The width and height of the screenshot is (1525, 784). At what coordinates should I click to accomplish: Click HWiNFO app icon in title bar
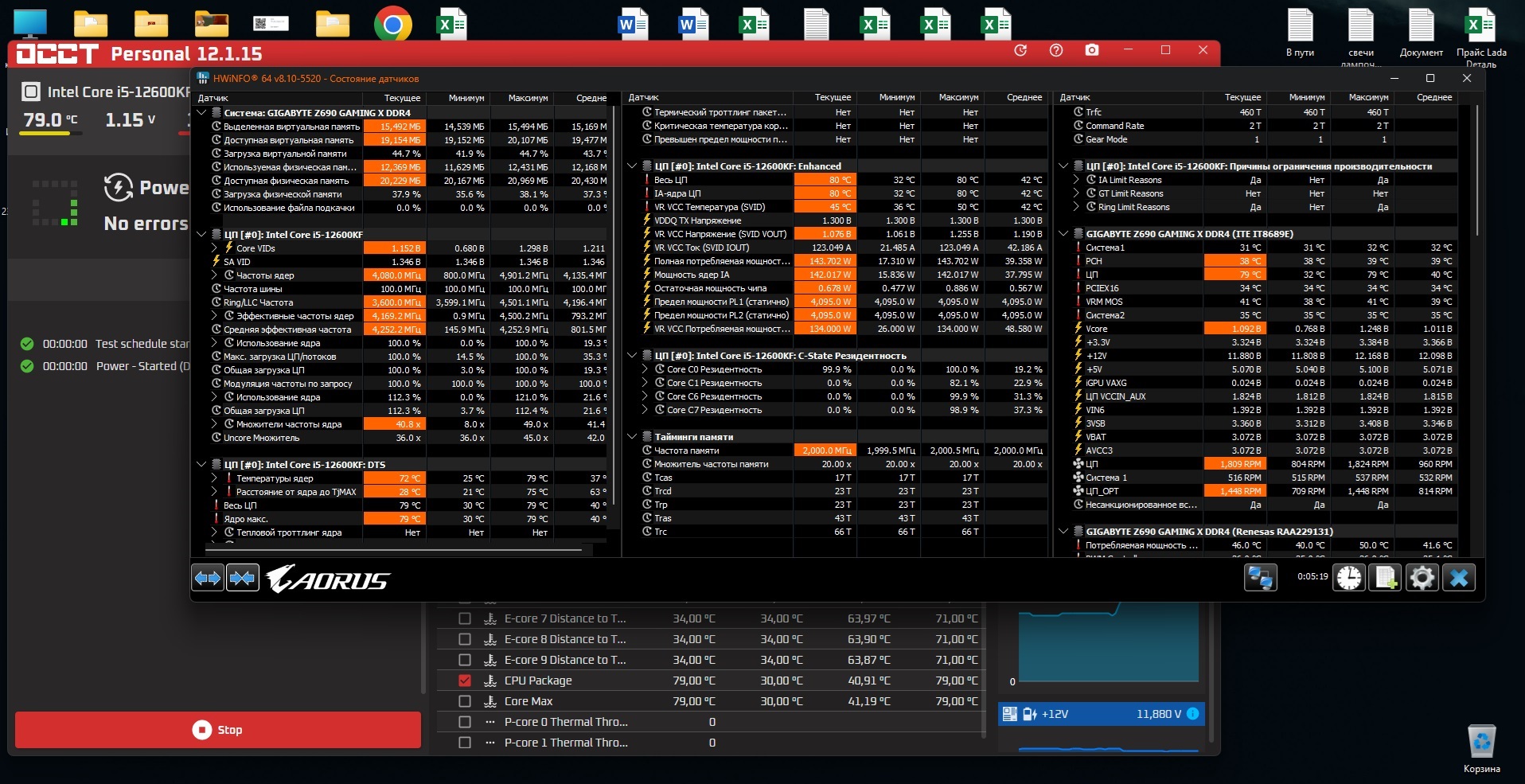[203, 78]
